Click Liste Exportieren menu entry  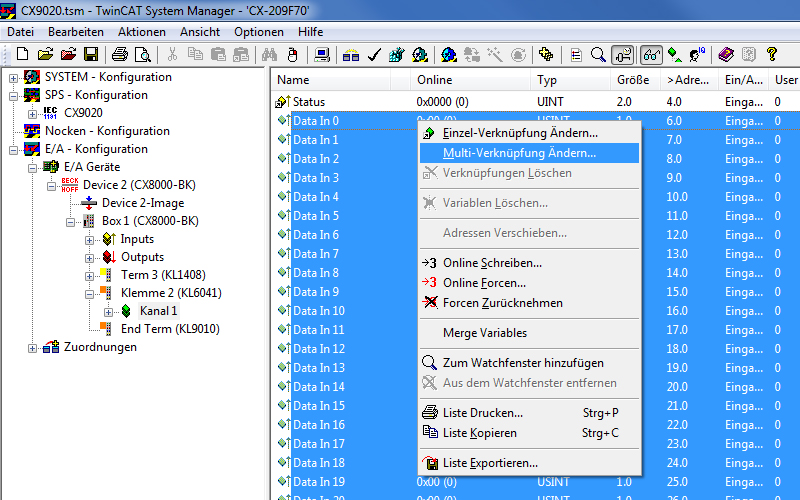[529, 463]
